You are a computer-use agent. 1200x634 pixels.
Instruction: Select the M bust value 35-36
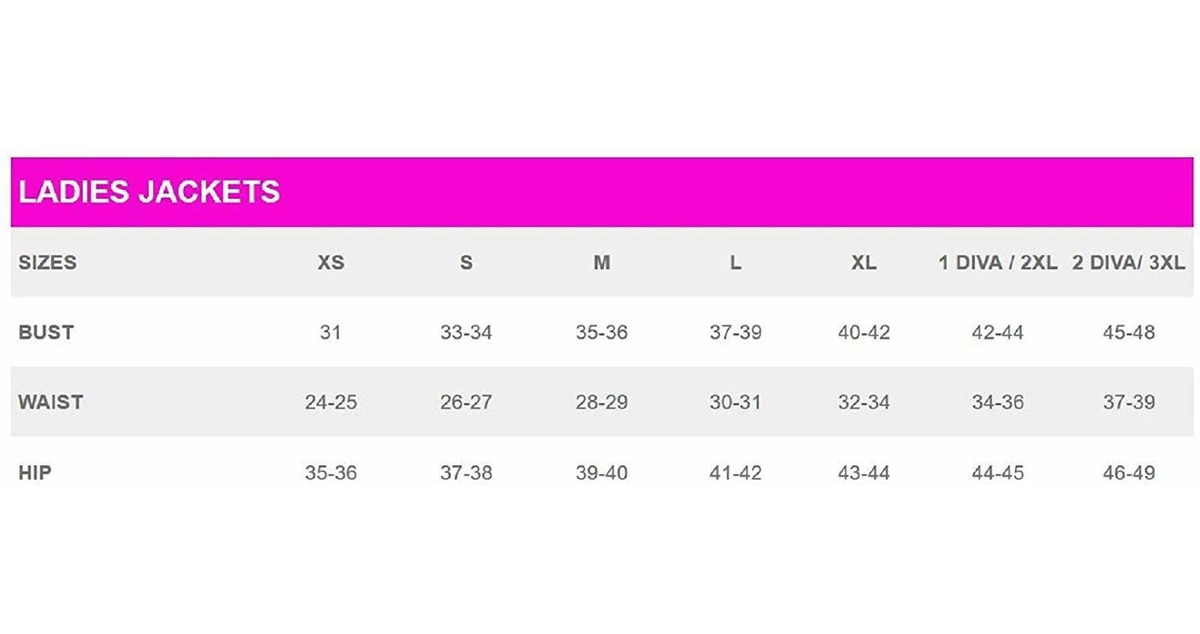(x=601, y=333)
